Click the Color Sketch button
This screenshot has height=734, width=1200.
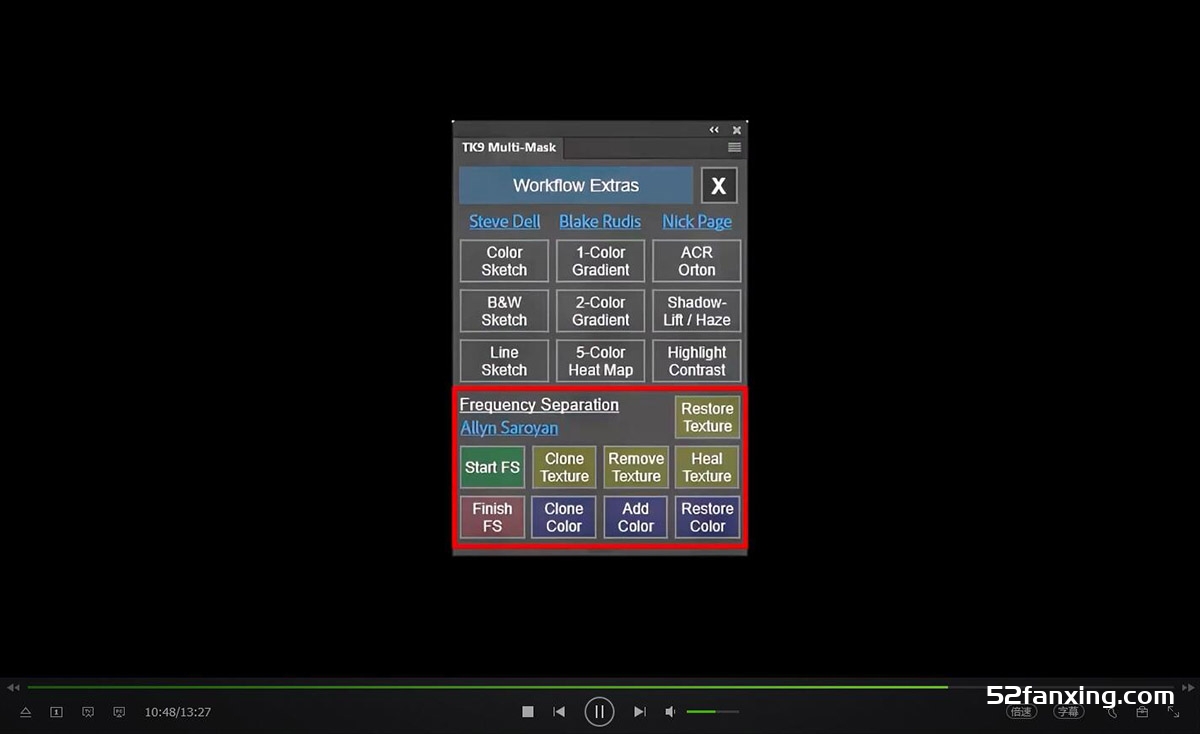tap(504, 261)
